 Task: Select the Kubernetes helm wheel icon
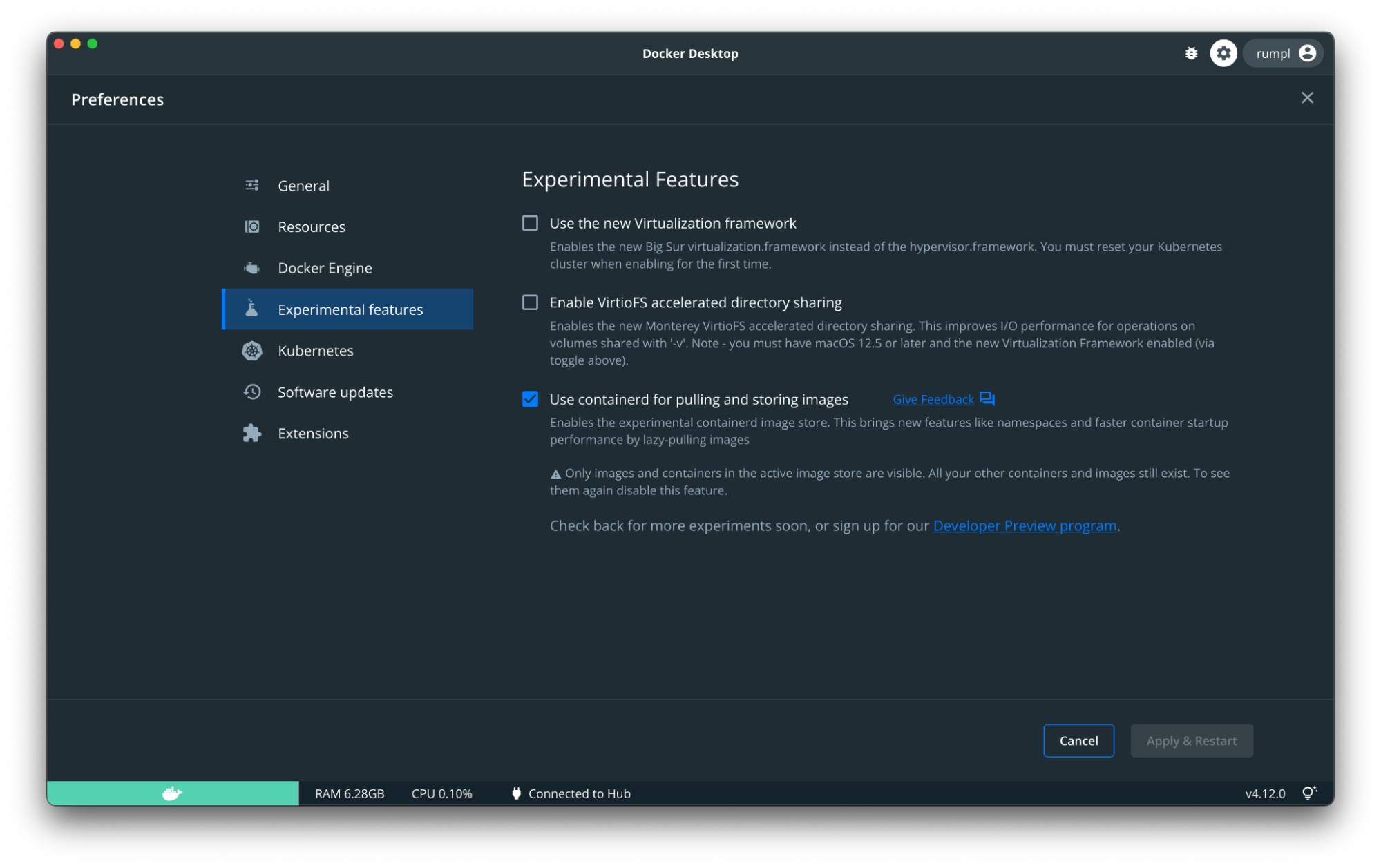[251, 351]
